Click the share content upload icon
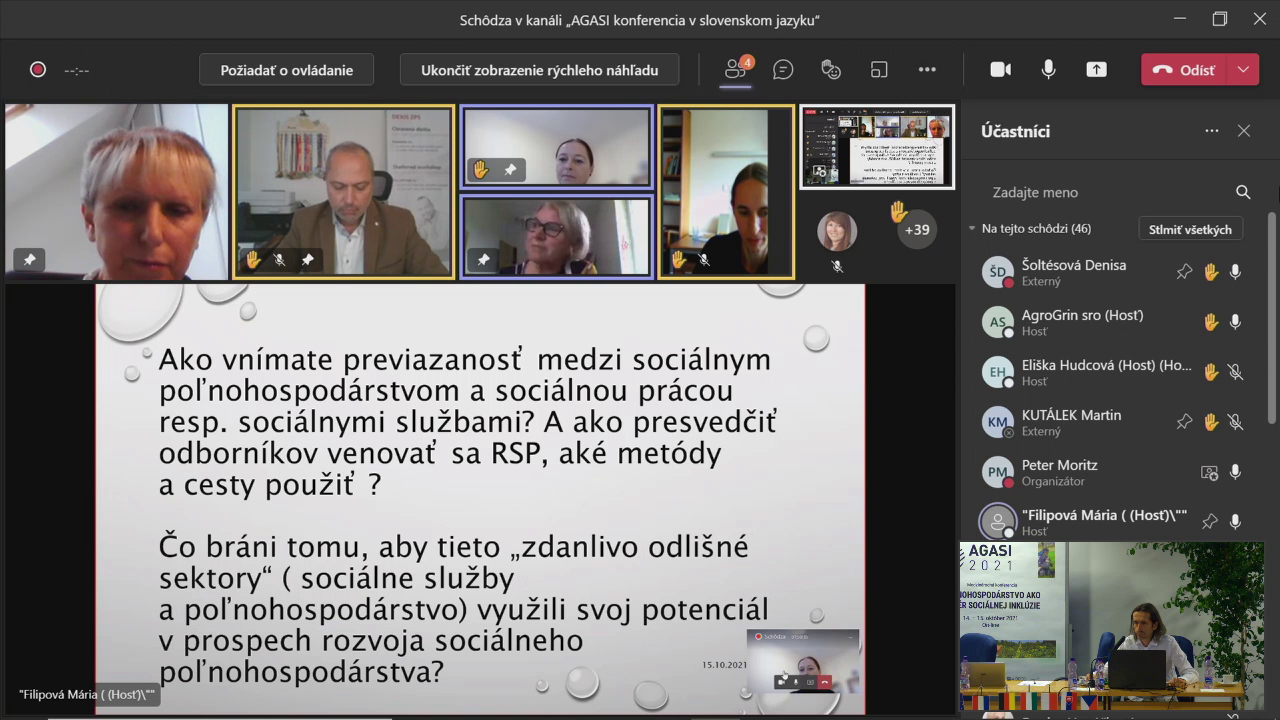Image resolution: width=1280 pixels, height=720 pixels. coord(1097,69)
